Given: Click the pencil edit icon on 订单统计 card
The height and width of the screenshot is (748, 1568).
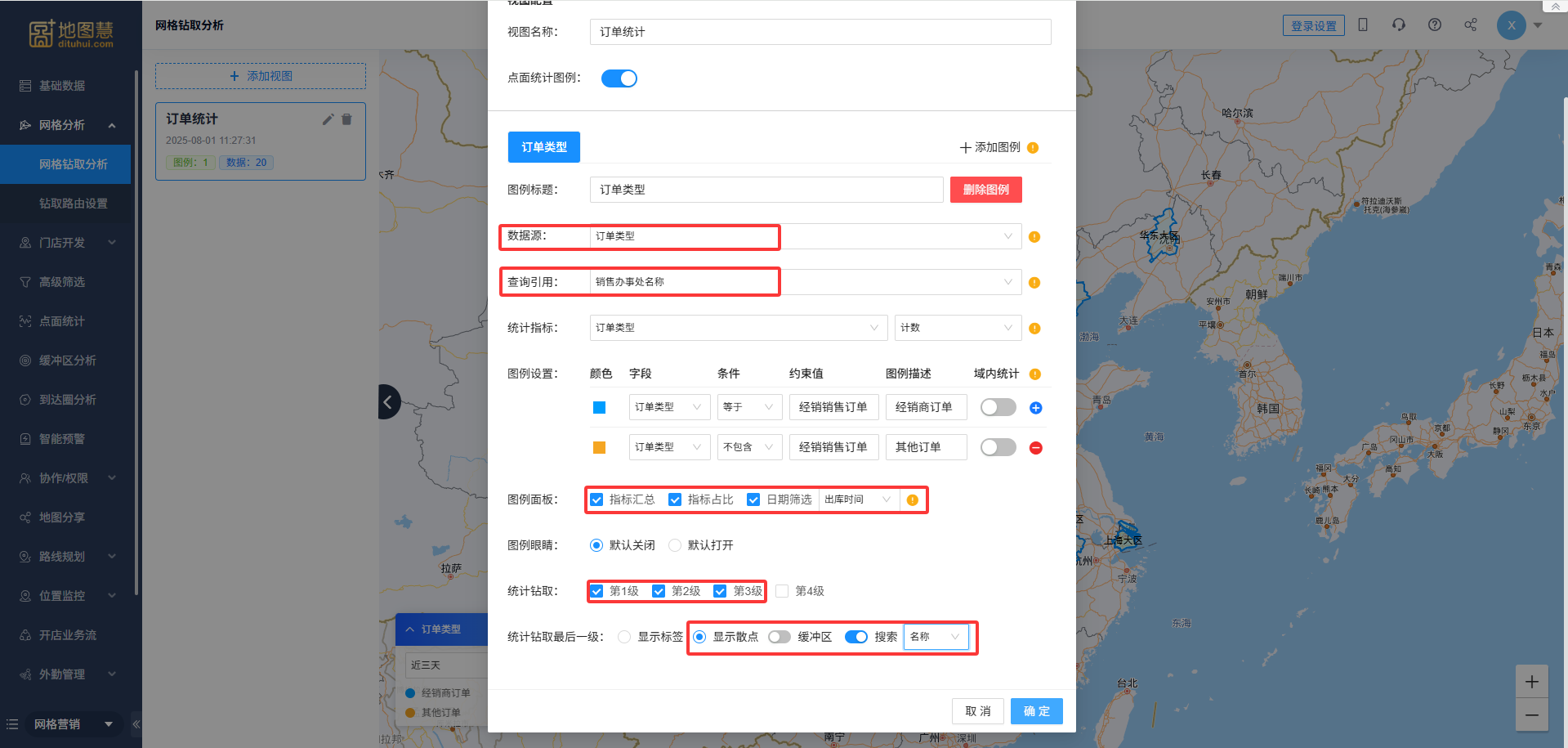Looking at the screenshot, I should [x=328, y=119].
